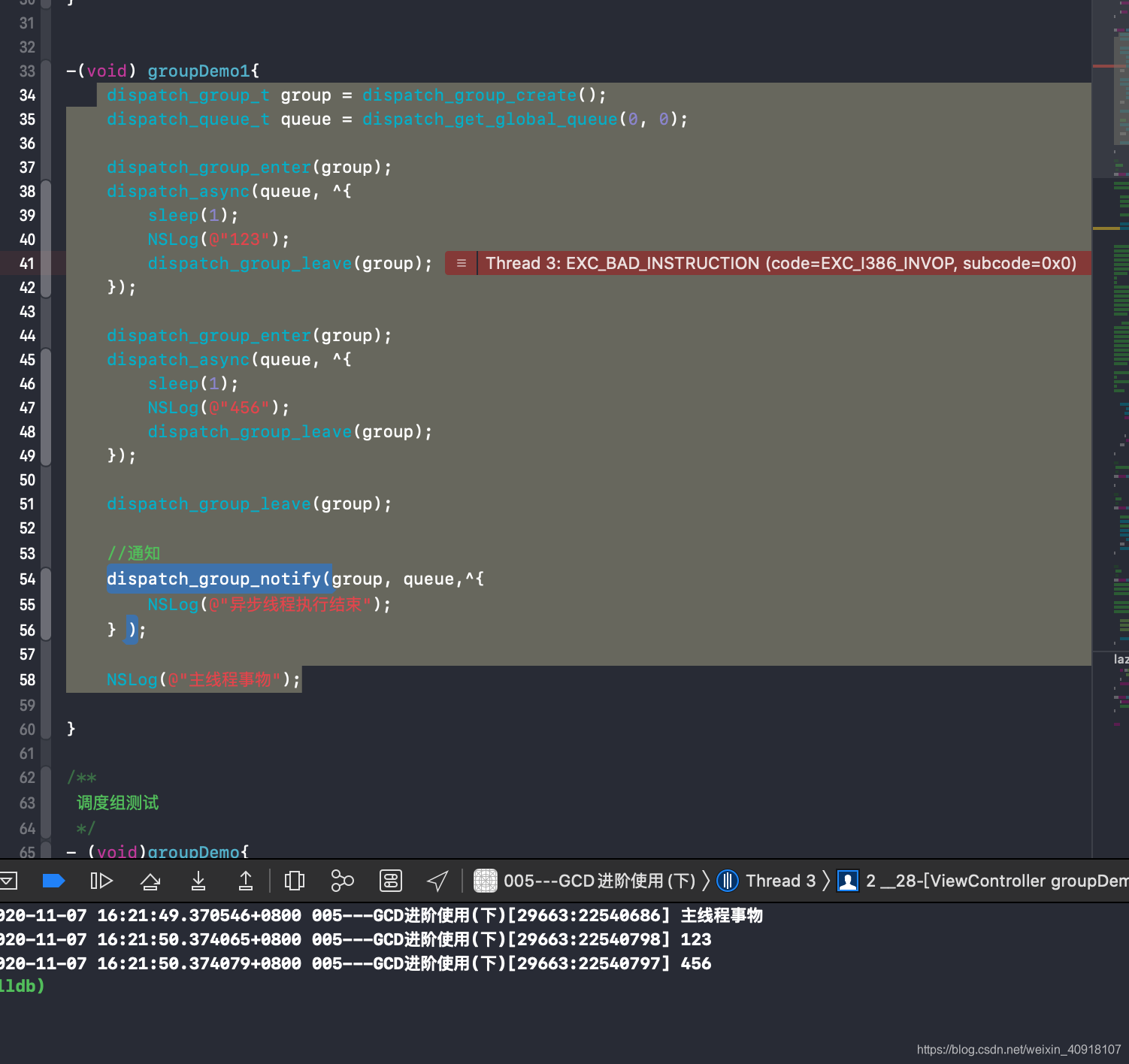Click dispatch_group_enter on line 37
Image resolution: width=1129 pixels, height=1064 pixels.
pyautogui.click(x=208, y=168)
